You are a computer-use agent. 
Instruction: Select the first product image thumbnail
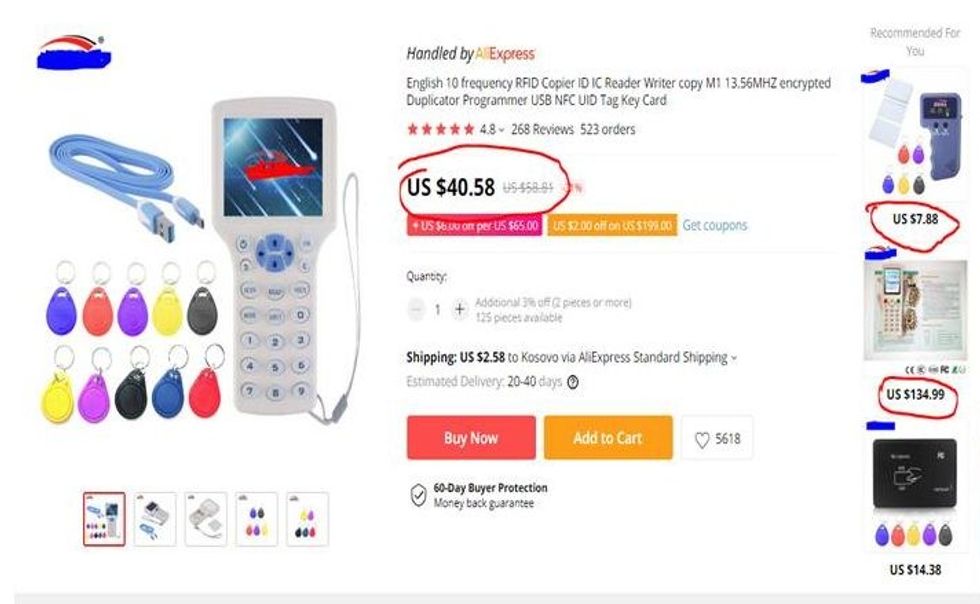point(104,519)
